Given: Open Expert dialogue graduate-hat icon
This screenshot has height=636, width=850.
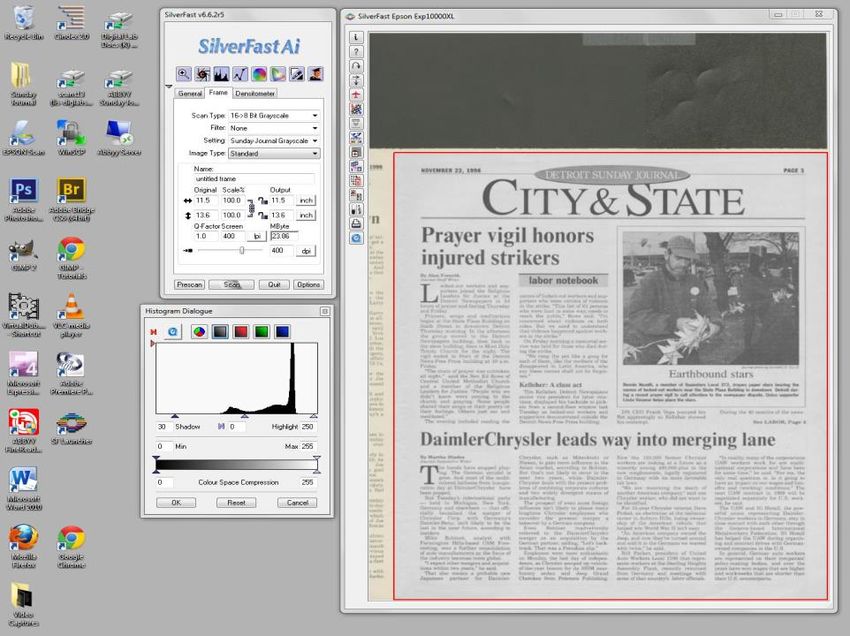Looking at the screenshot, I should (315, 74).
